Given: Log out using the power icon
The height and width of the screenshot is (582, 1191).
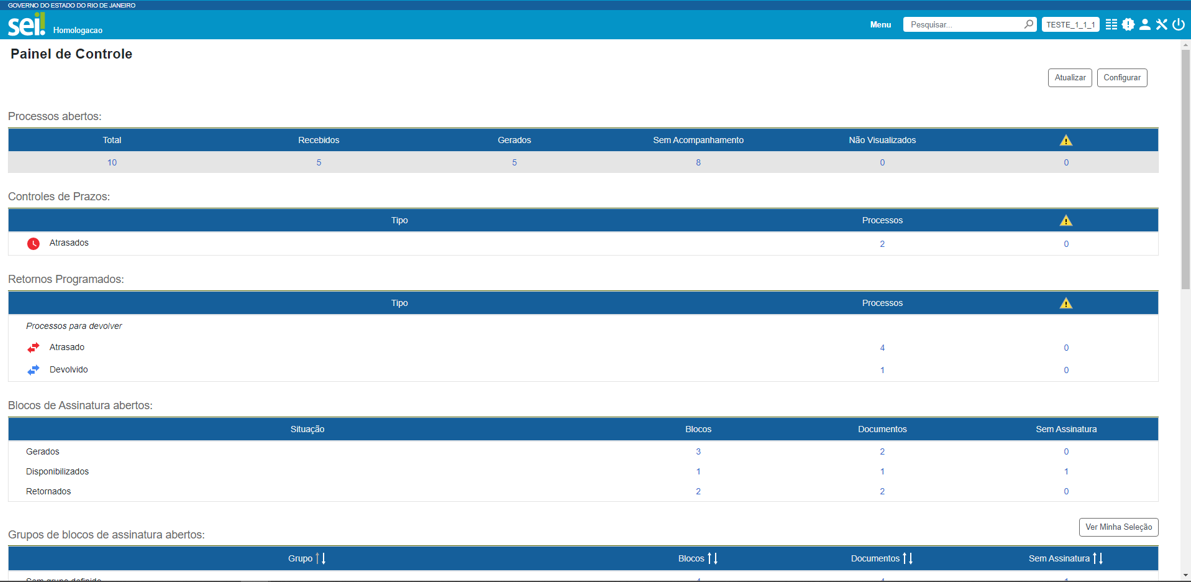Looking at the screenshot, I should (1179, 24).
